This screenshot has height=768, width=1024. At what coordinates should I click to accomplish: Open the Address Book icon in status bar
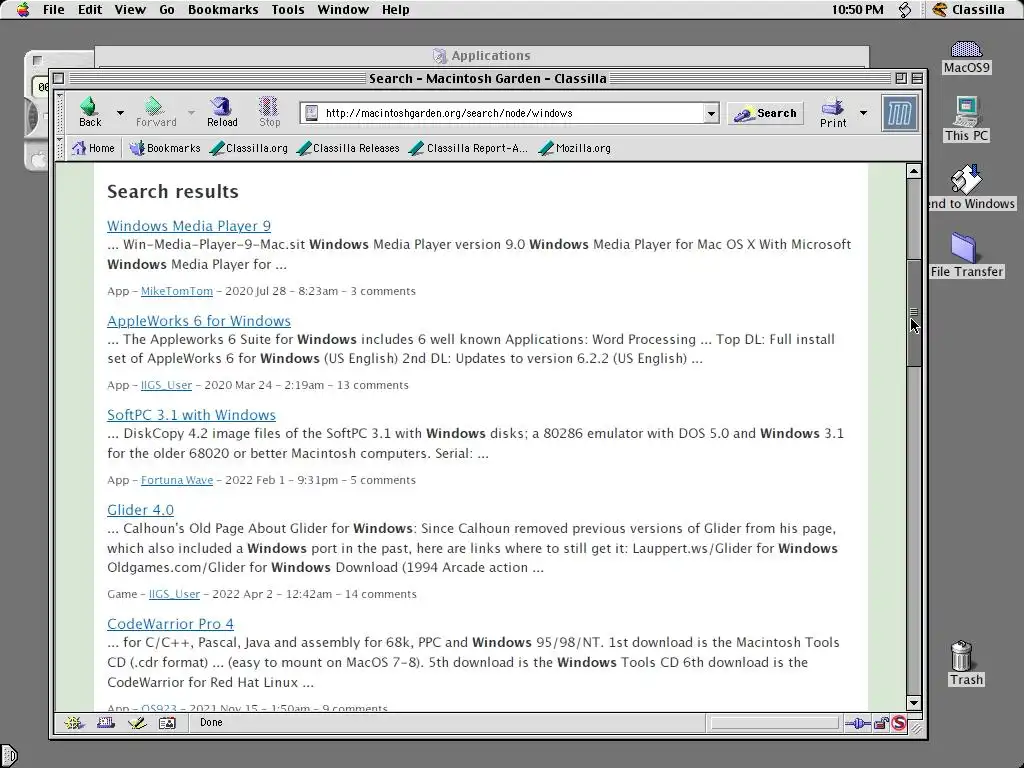[167, 723]
